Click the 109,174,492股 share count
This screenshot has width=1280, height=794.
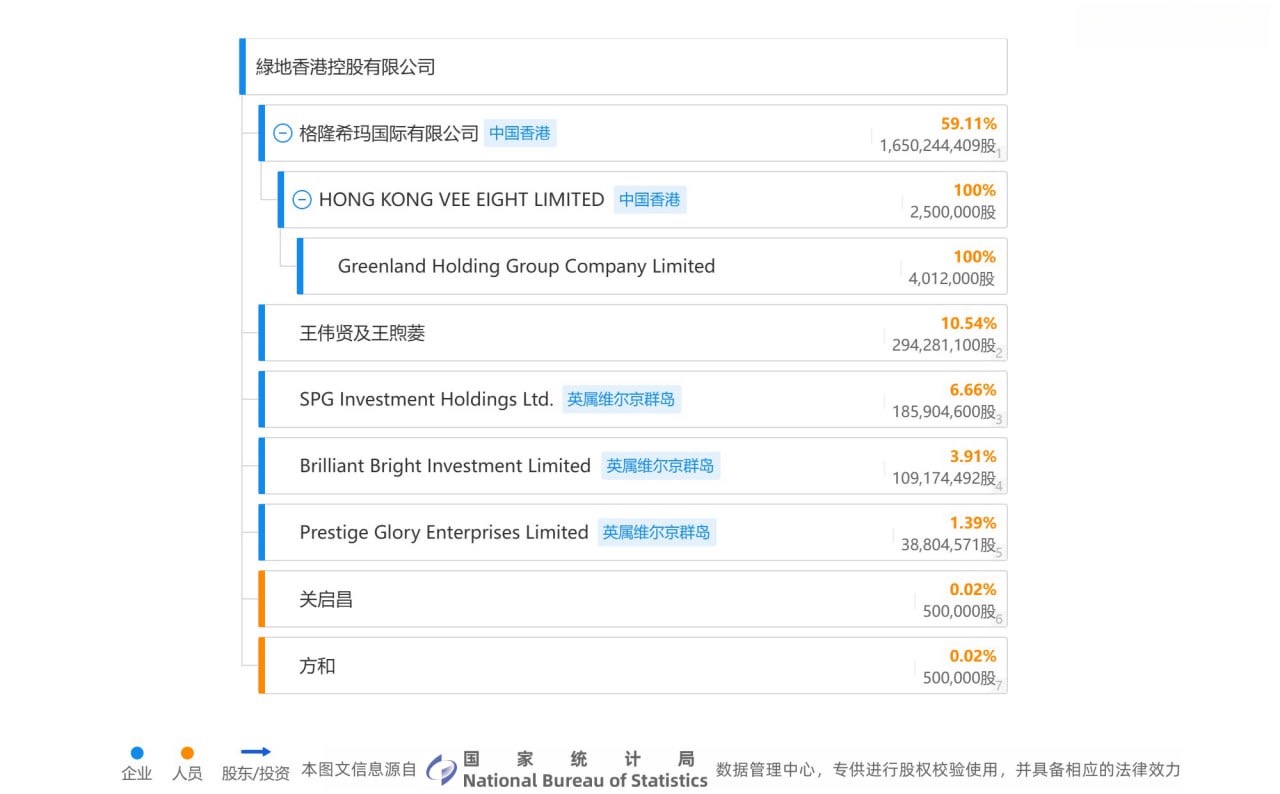[944, 479]
